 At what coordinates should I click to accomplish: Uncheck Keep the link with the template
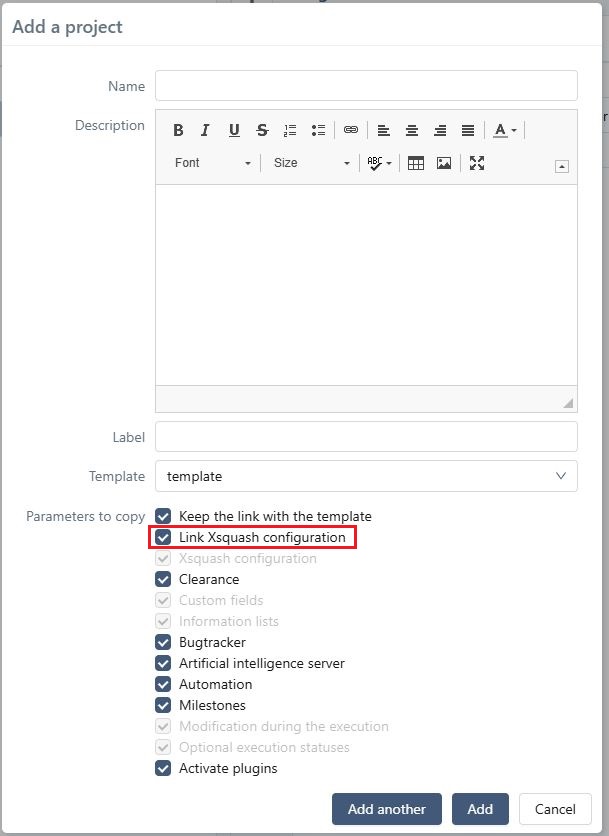coord(163,516)
